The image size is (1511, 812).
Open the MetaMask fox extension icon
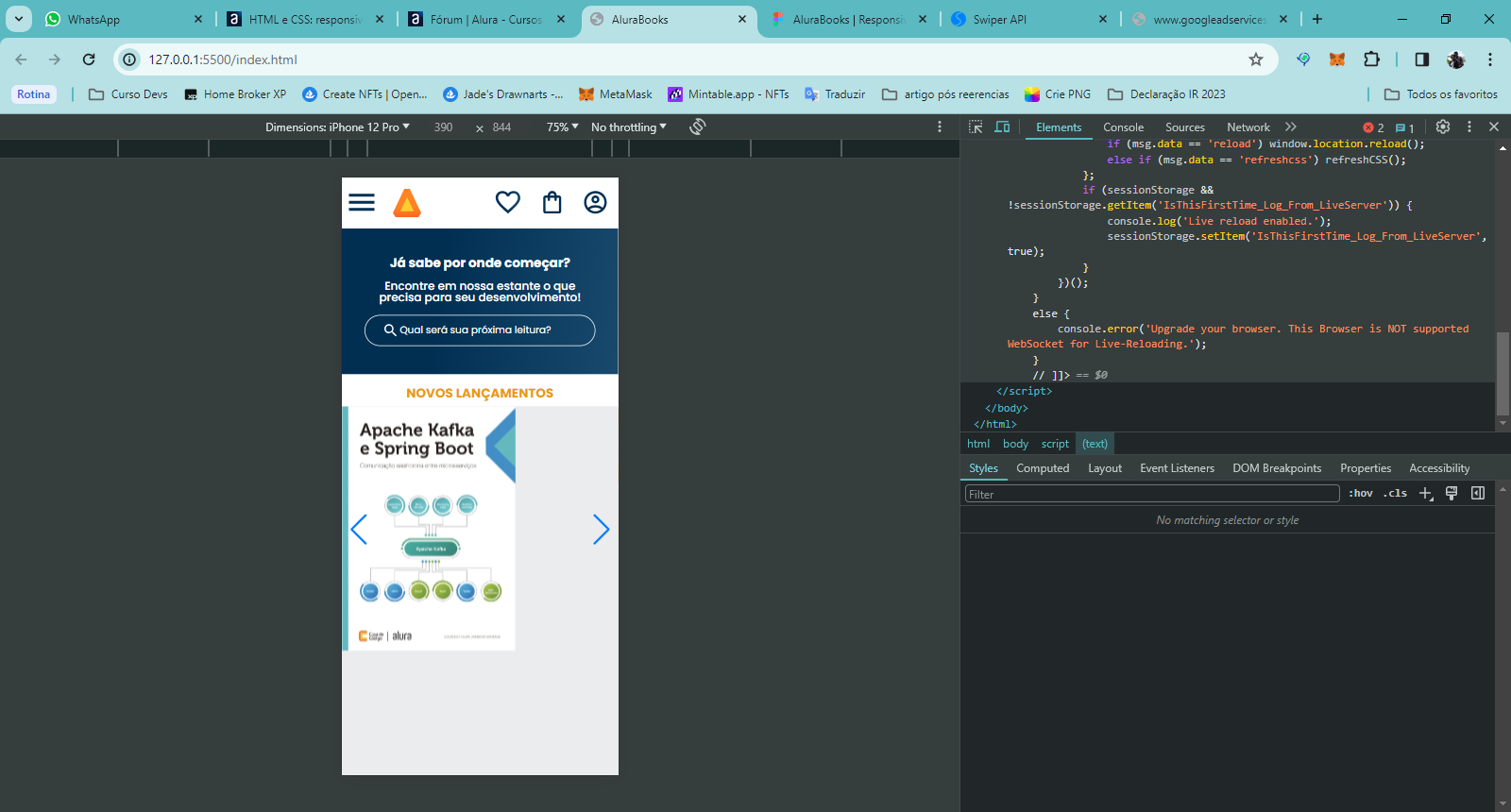(x=1337, y=59)
